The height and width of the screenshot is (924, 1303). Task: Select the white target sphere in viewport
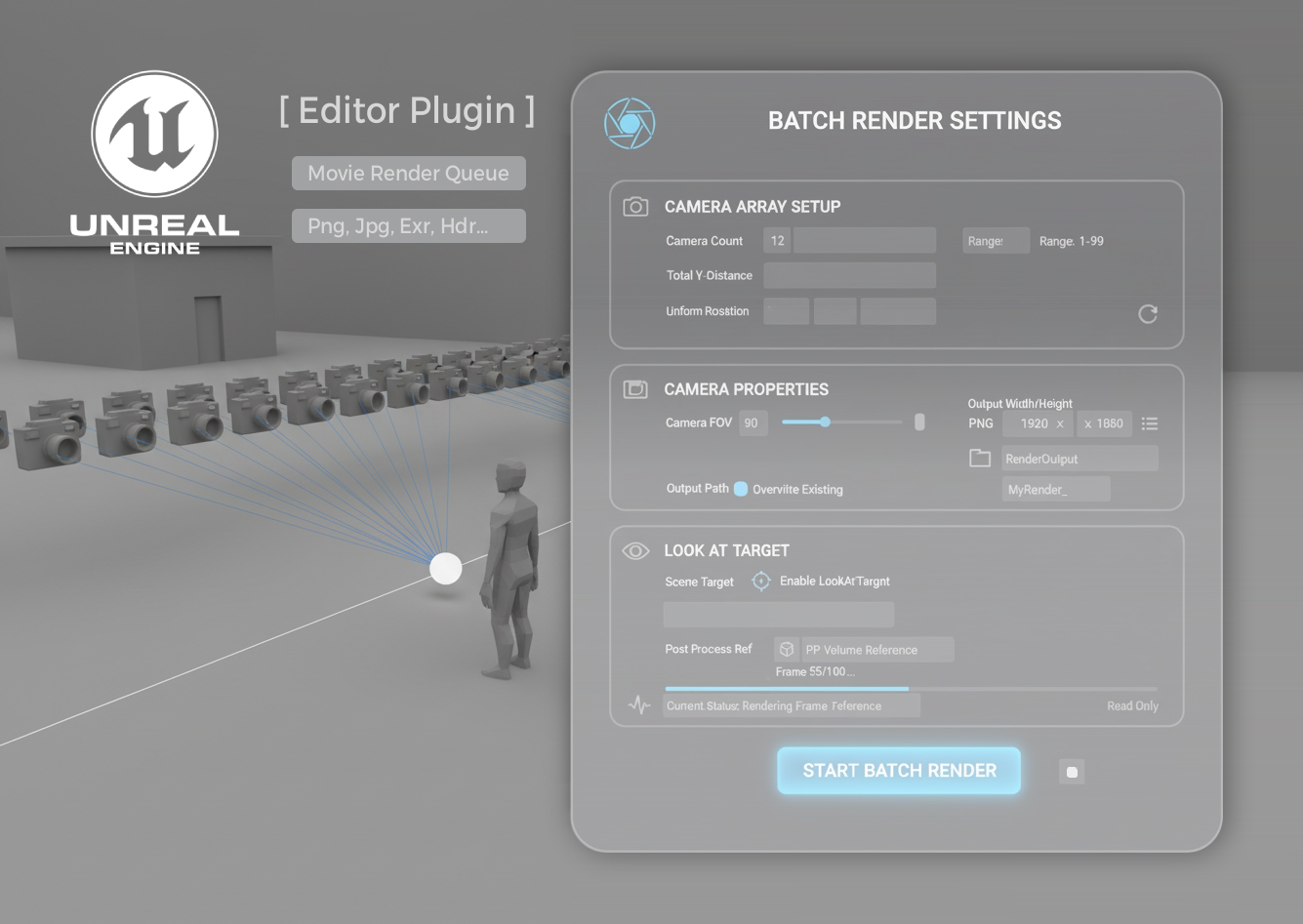[x=446, y=568]
